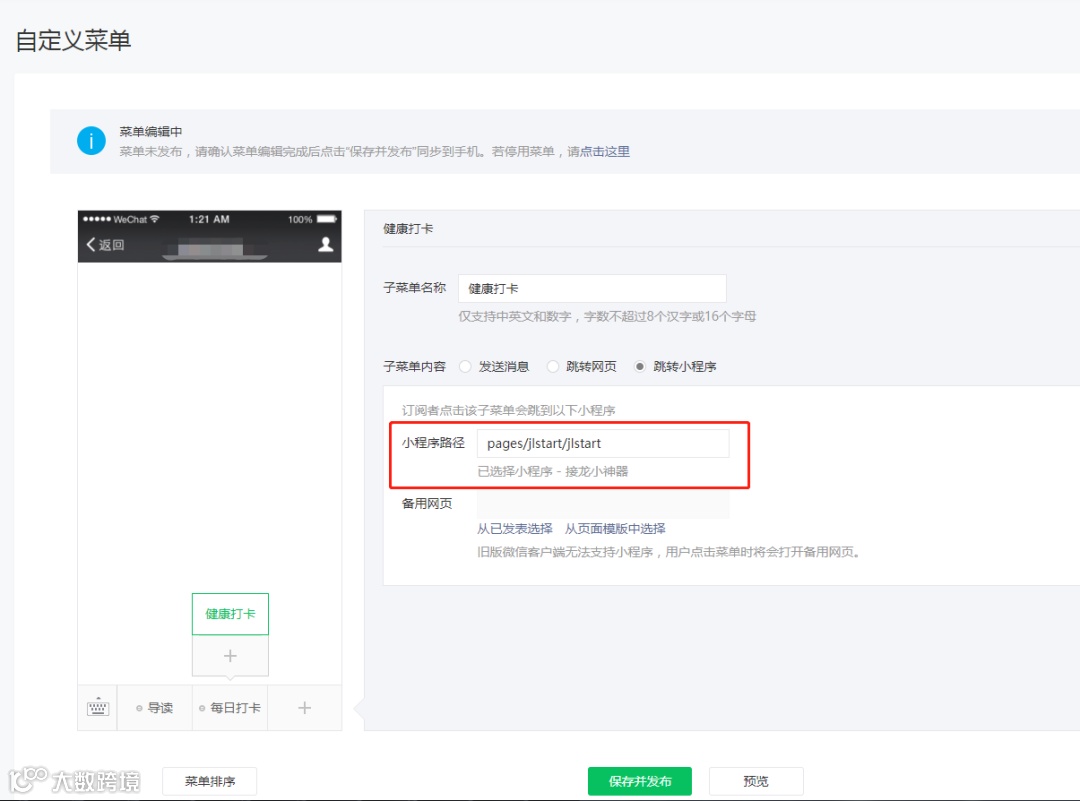Click the blue info icon in the notice banner
Screen dimensions: 1080x801
point(91,140)
